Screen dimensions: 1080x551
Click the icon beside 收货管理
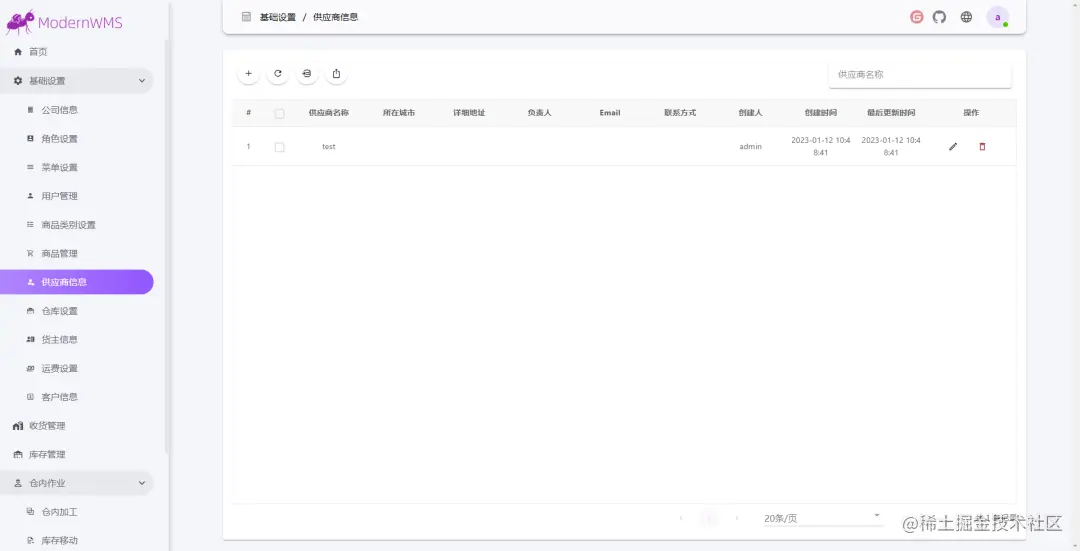[x=18, y=426]
